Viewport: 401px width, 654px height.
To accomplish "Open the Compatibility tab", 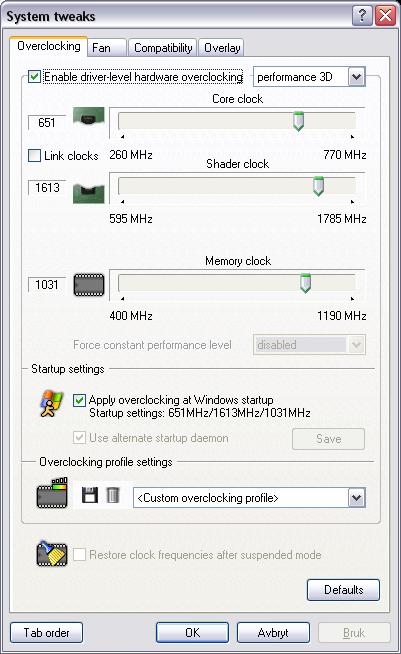I will 163,48.
